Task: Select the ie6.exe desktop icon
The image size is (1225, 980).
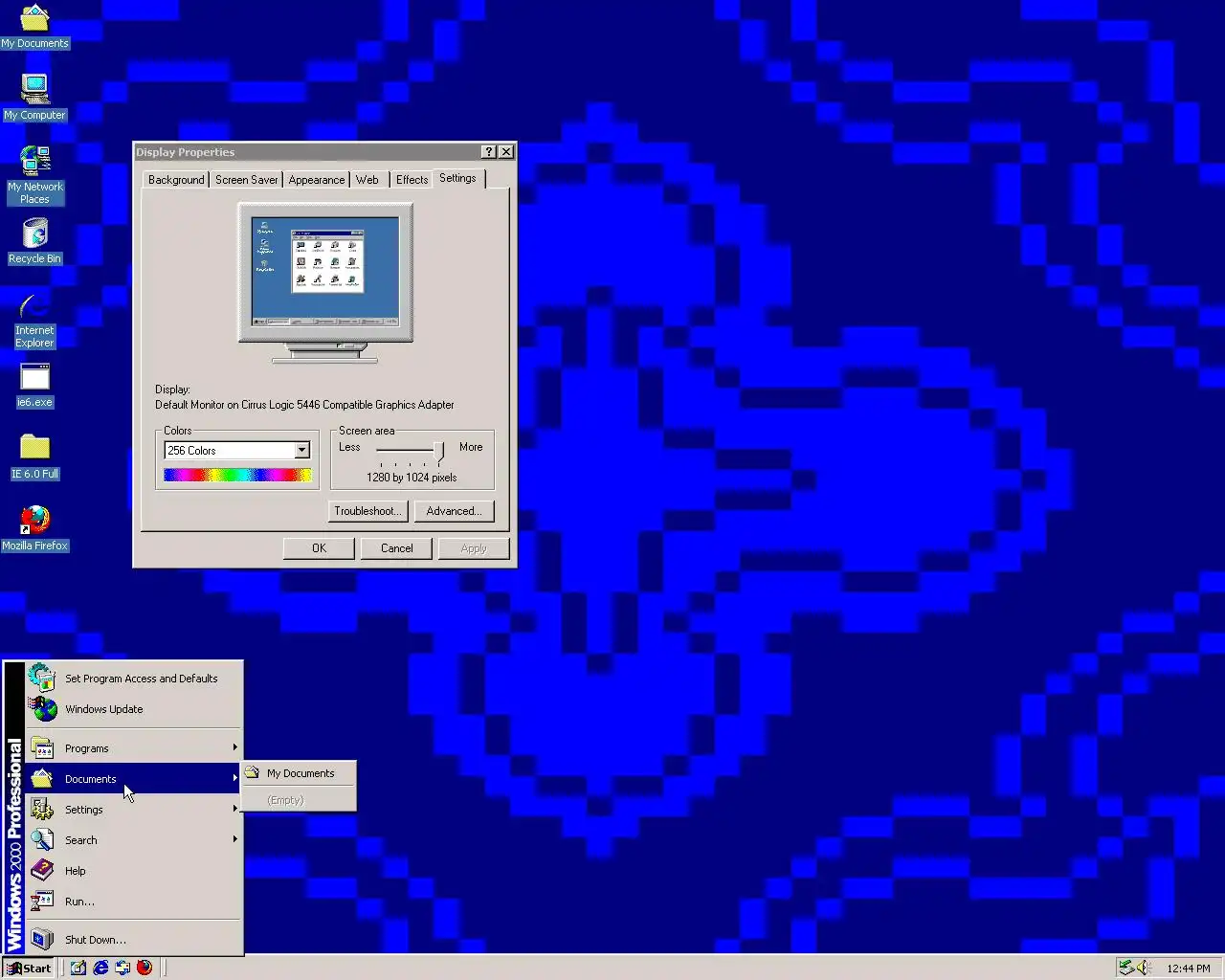Action: (34, 385)
